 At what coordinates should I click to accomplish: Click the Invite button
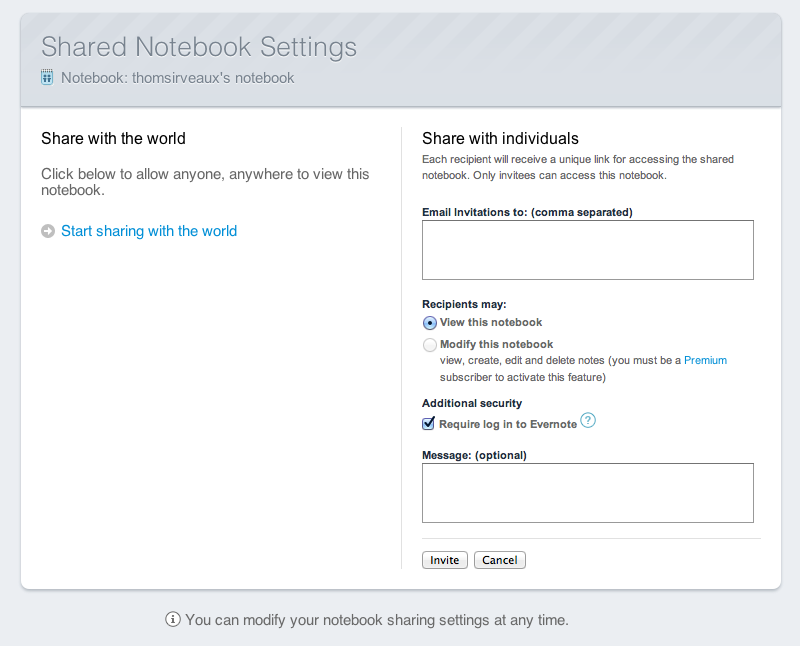click(445, 560)
